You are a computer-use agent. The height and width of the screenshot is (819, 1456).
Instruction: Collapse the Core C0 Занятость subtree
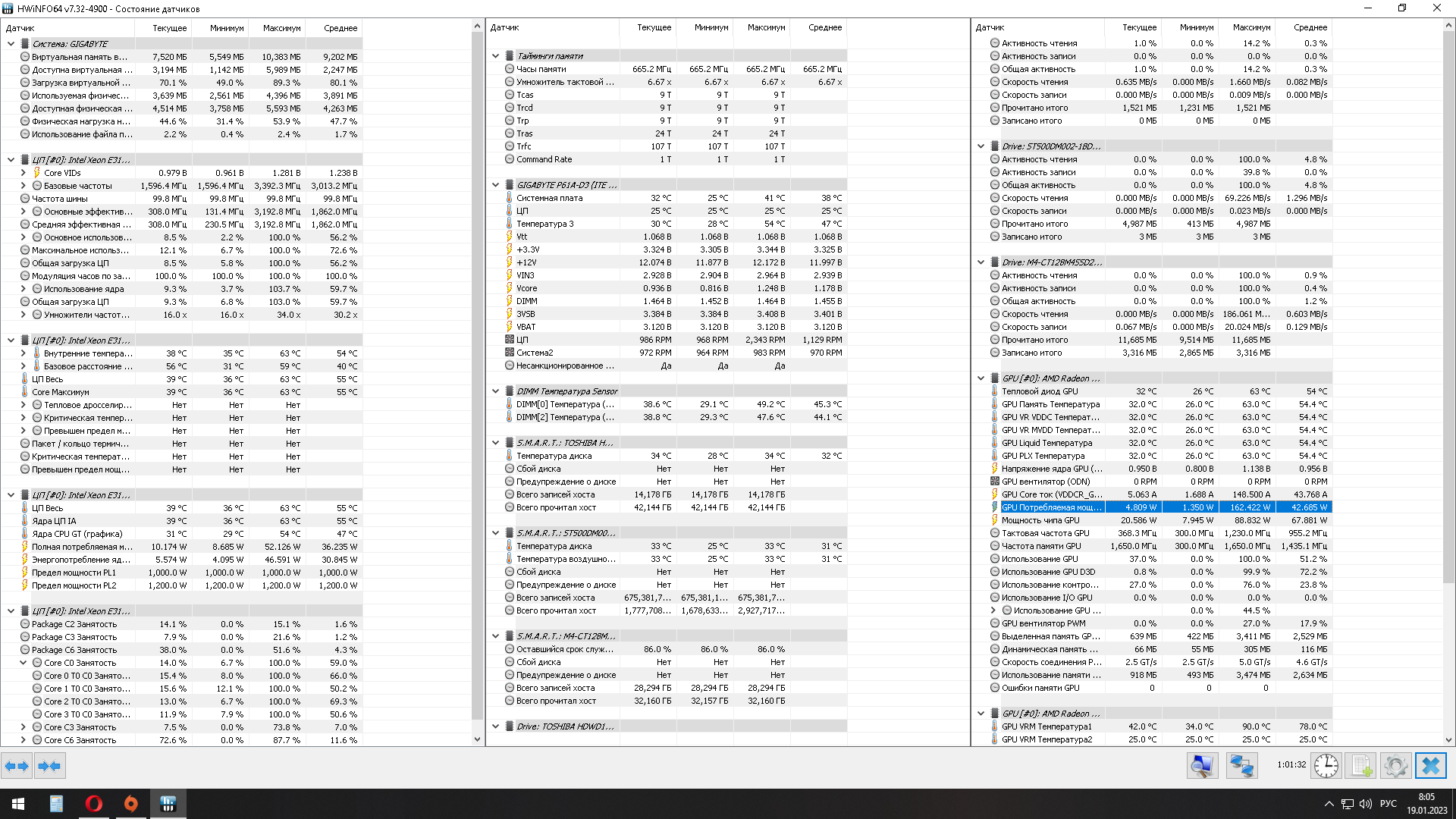(x=24, y=663)
